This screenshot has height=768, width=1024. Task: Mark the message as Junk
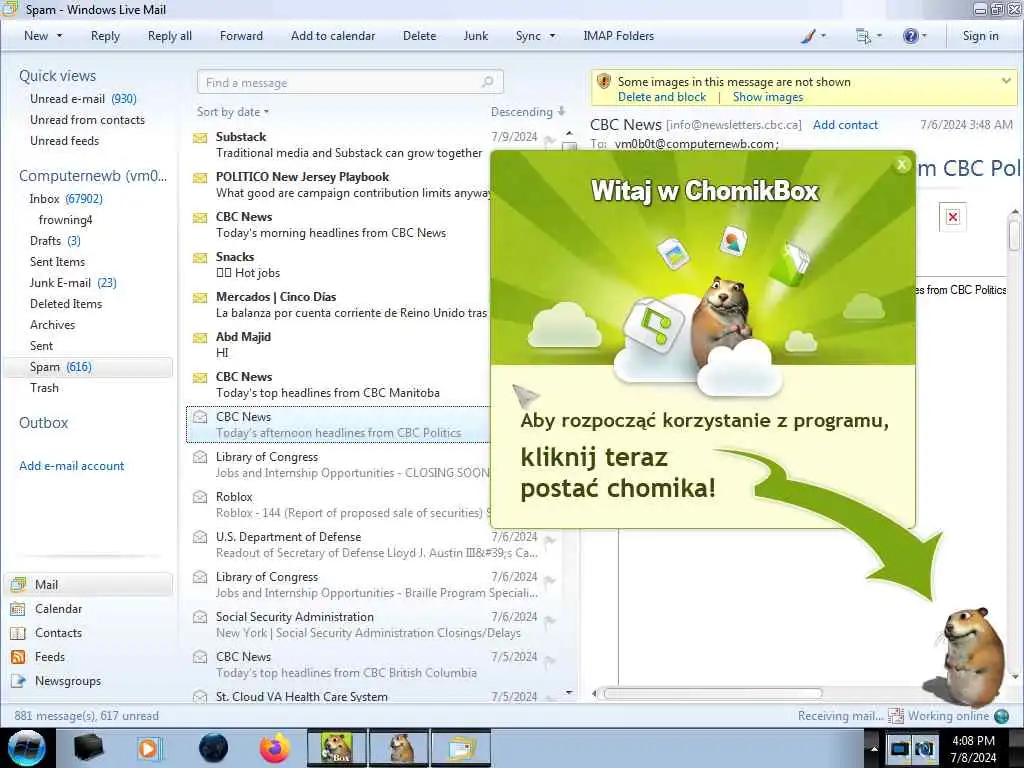(x=475, y=36)
